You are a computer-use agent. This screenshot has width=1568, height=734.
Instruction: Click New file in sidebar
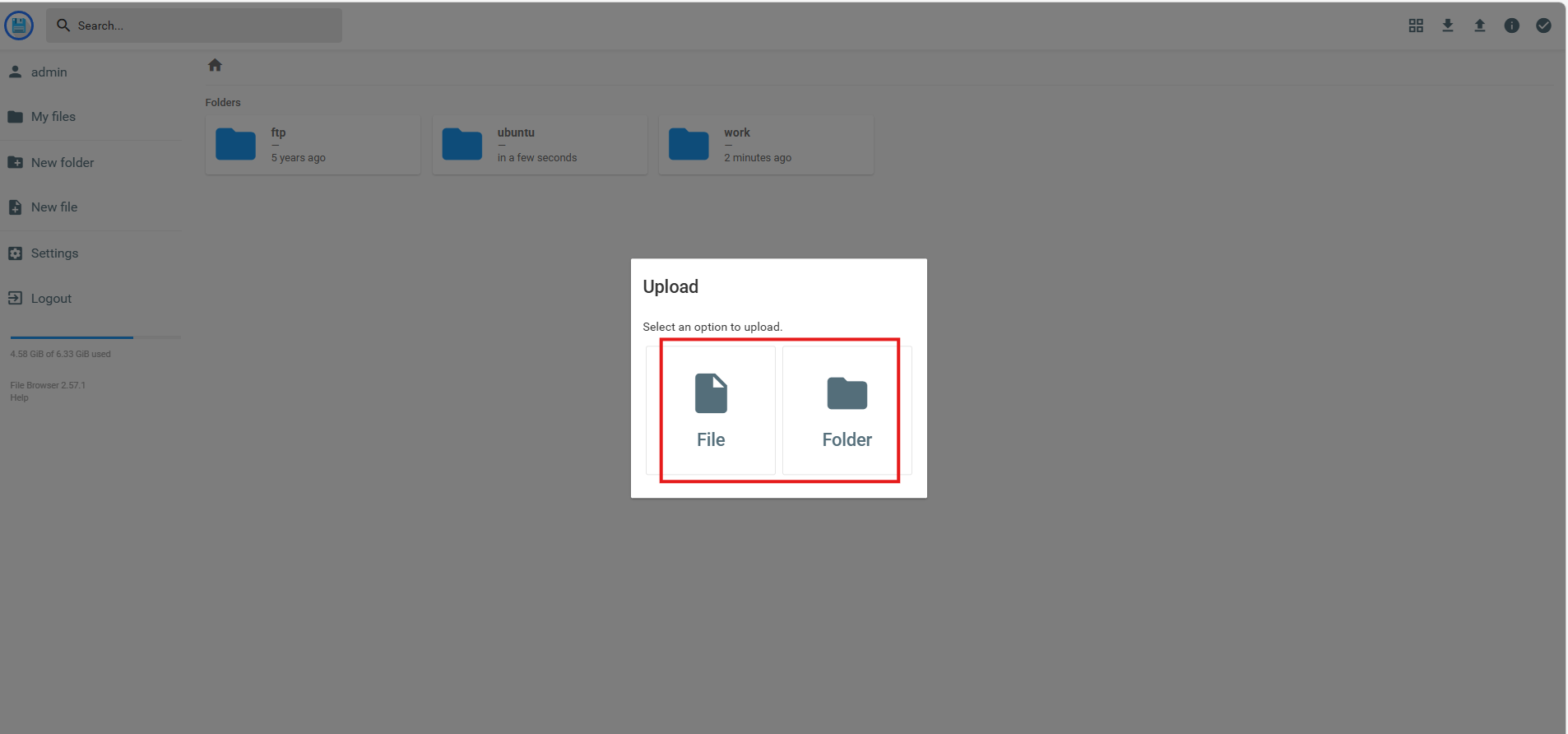tap(54, 207)
